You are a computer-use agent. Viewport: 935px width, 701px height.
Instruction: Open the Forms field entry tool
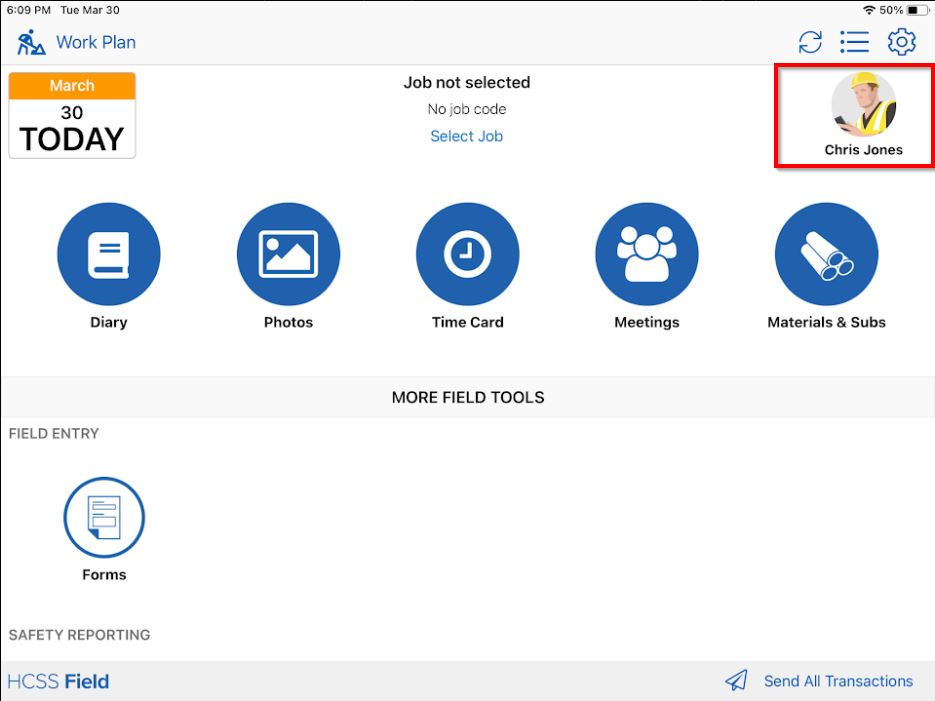104,518
